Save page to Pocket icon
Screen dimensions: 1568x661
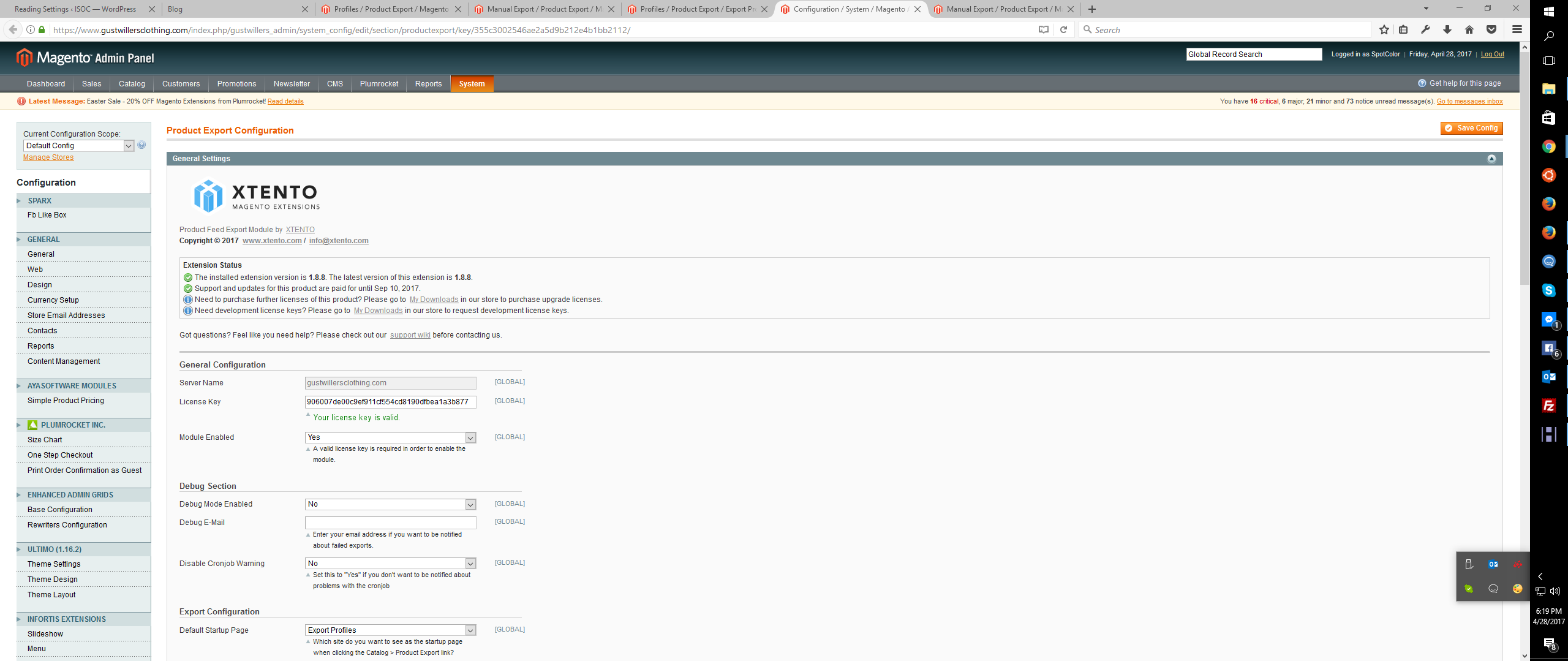[1491, 29]
